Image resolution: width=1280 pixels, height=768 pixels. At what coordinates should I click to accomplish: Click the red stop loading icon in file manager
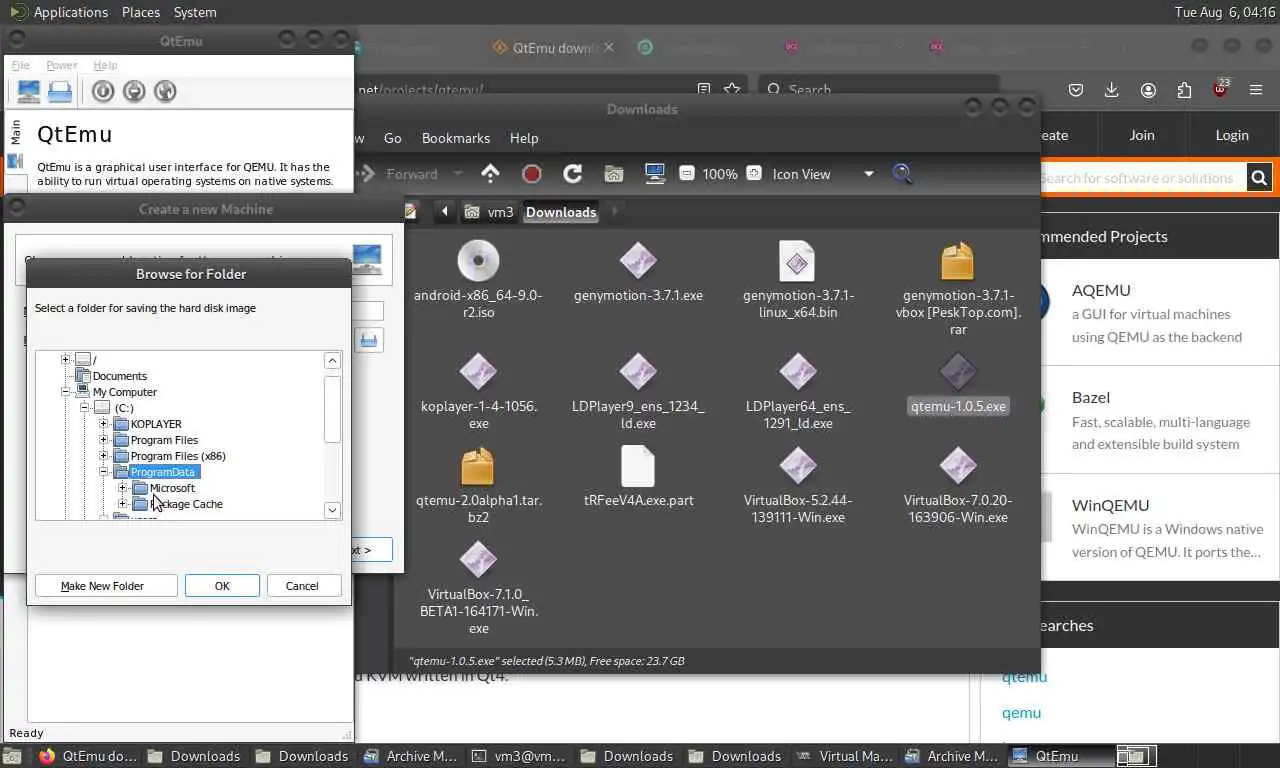click(532, 174)
